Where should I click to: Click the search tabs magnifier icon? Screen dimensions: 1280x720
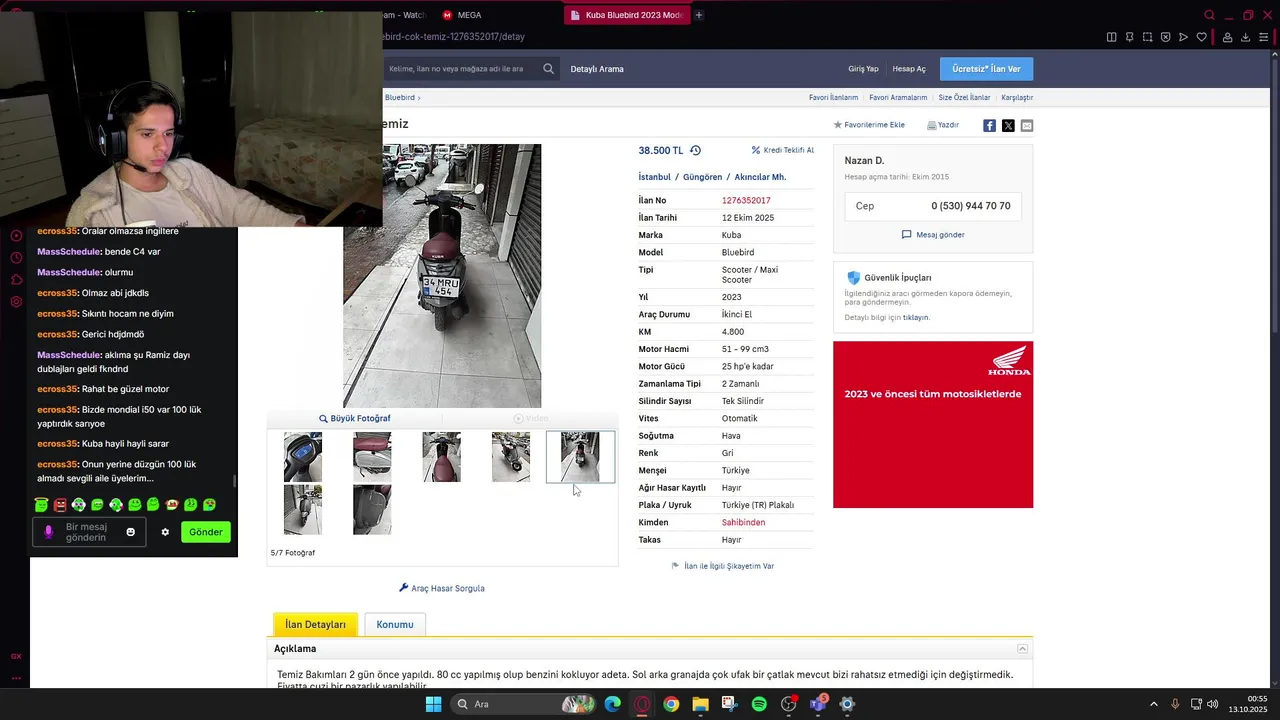pyautogui.click(x=1209, y=15)
